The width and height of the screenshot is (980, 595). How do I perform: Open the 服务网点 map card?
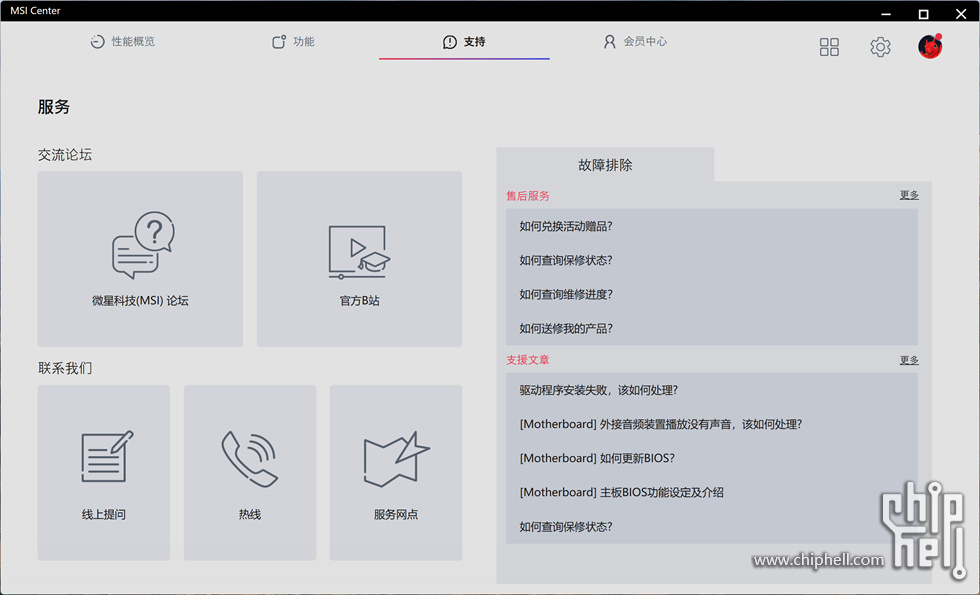point(396,472)
